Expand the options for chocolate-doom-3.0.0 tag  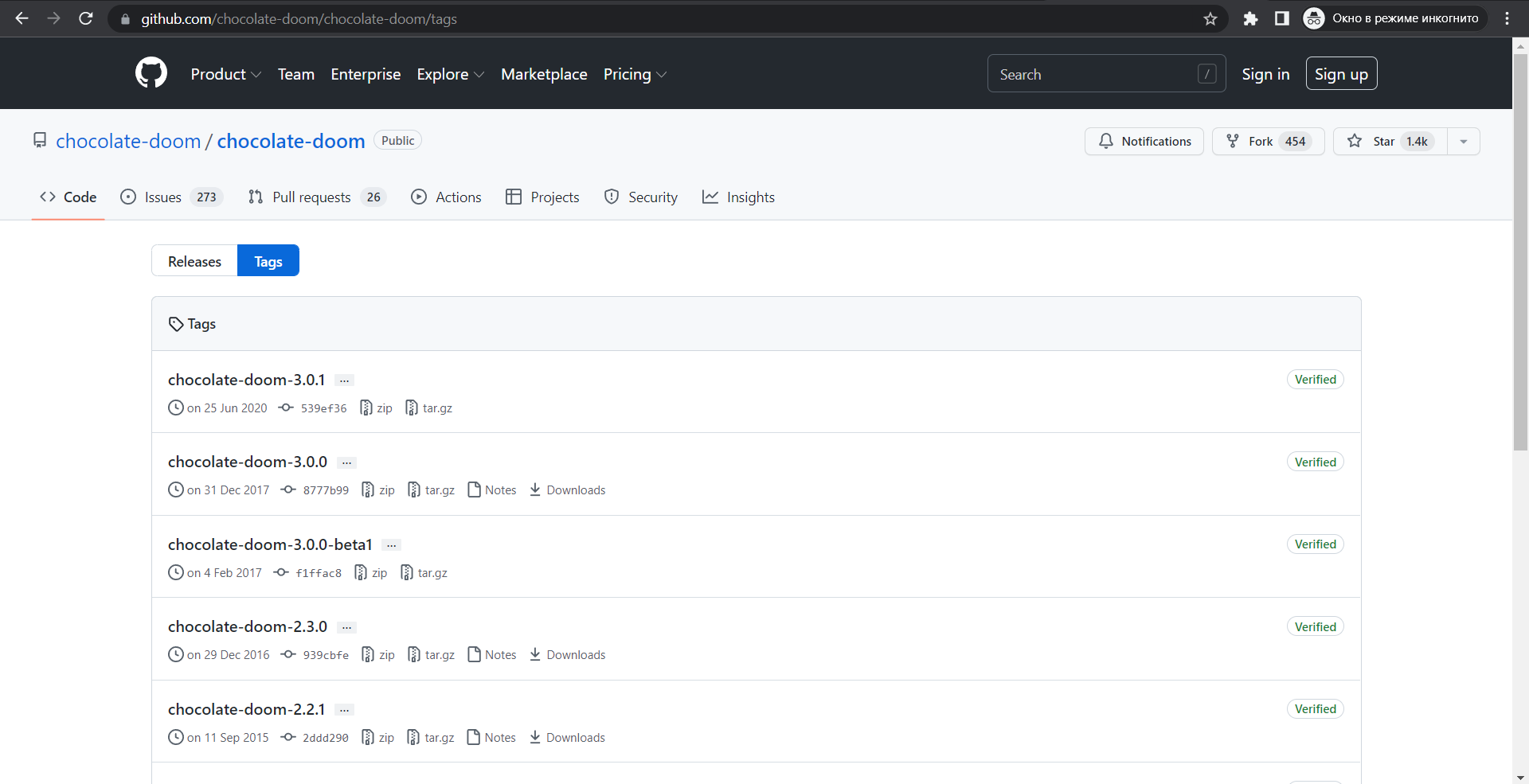tap(346, 462)
